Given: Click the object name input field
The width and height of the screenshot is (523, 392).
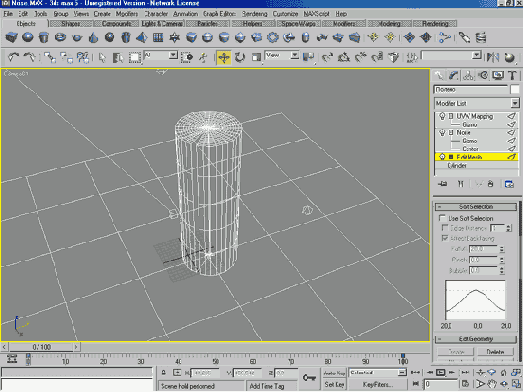Looking at the screenshot, I should 471,89.
